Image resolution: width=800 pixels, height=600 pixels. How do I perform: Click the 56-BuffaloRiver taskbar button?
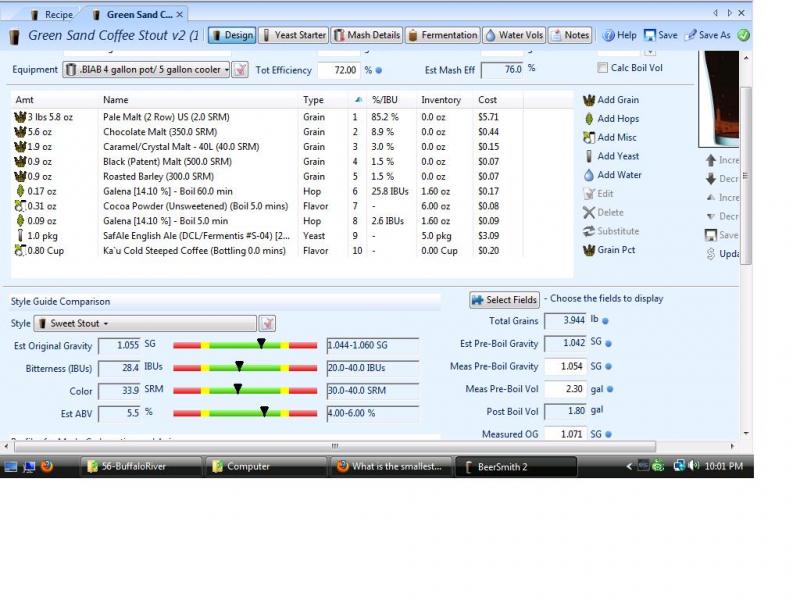tap(141, 466)
